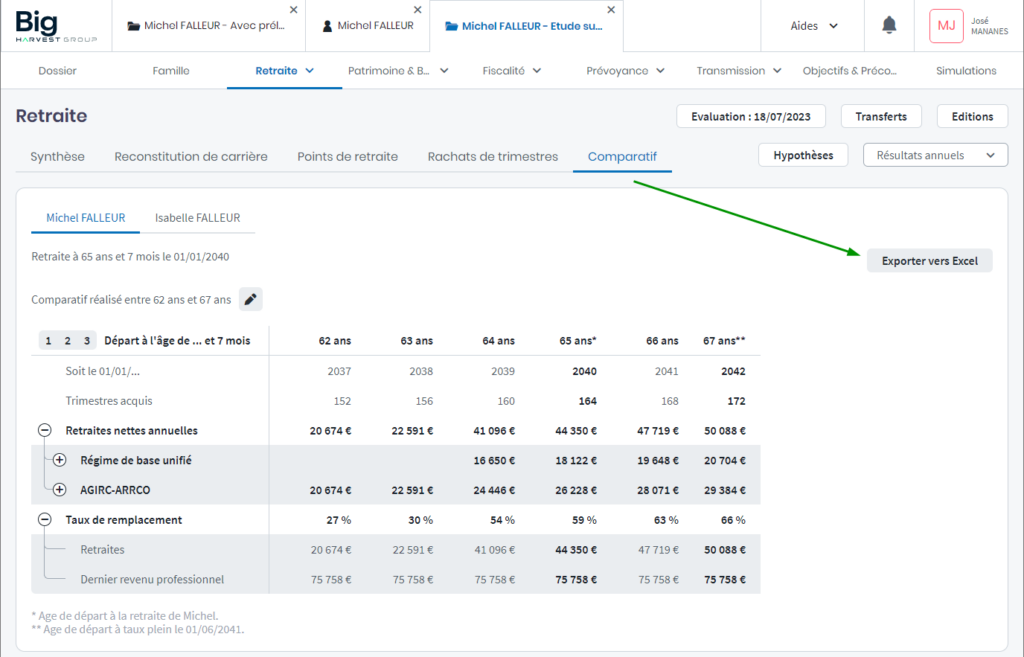Click the pencil edit icon beside Comparatif réalisé

(x=251, y=299)
